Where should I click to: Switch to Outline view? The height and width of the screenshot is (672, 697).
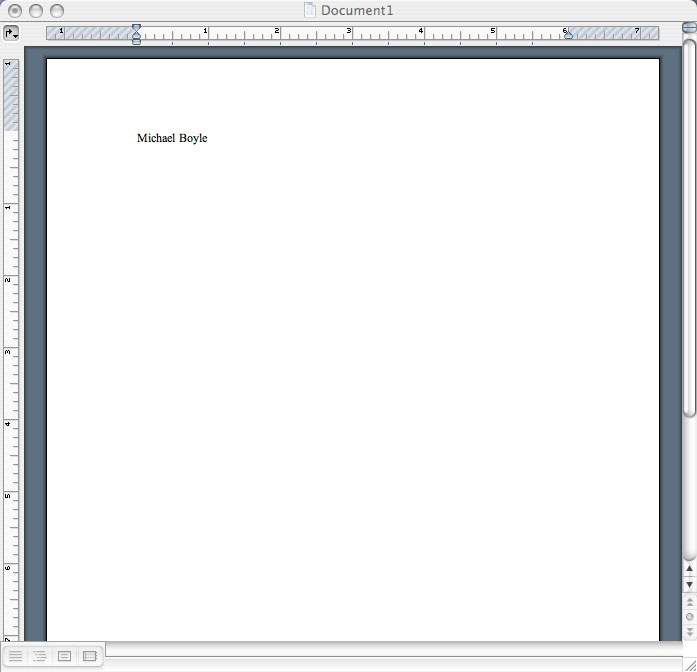(x=40, y=656)
